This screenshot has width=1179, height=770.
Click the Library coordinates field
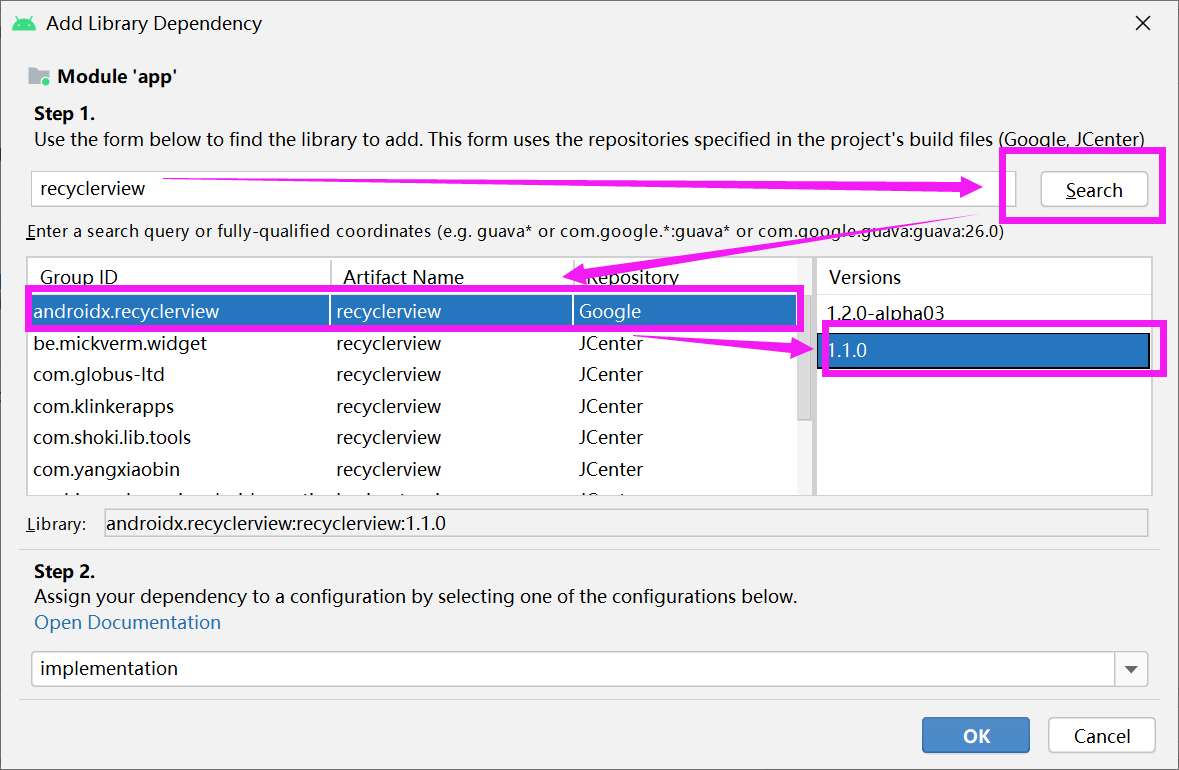(626, 523)
